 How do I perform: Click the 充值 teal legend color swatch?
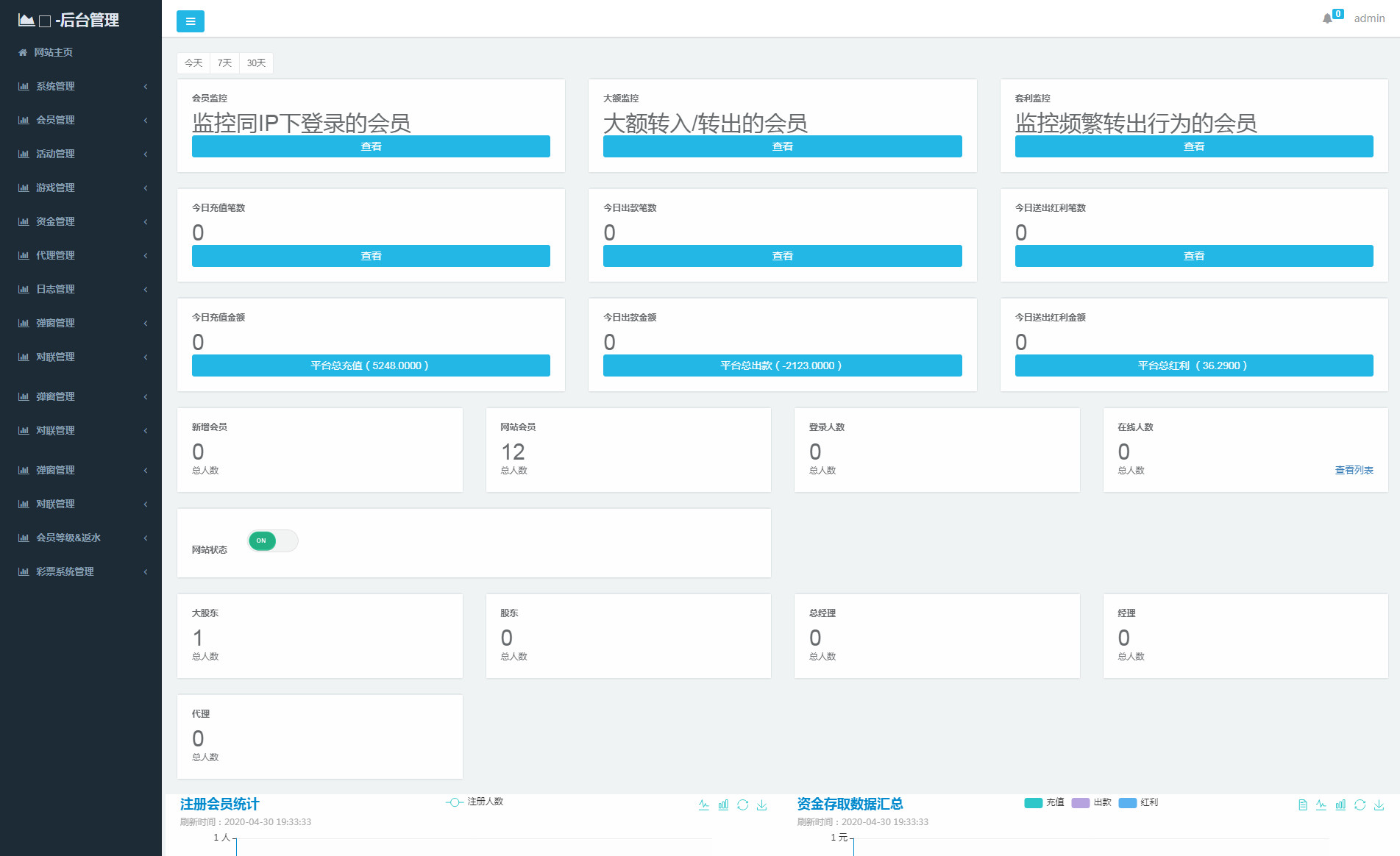tap(1033, 802)
